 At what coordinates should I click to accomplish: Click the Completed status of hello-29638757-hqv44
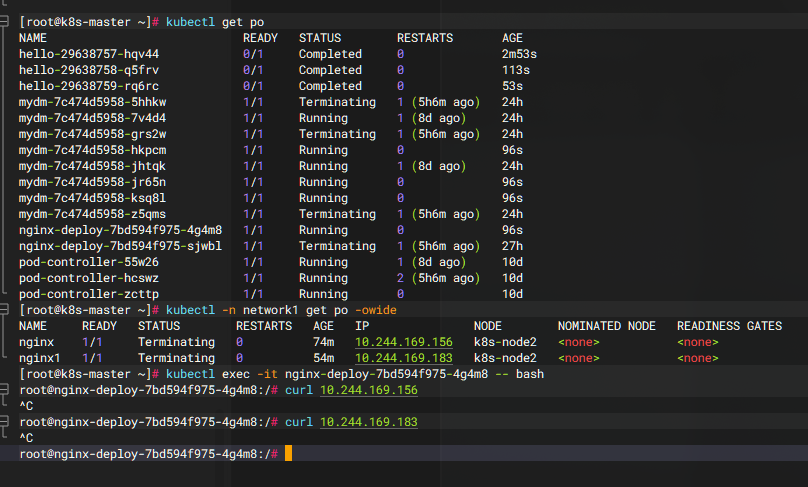[x=330, y=54]
